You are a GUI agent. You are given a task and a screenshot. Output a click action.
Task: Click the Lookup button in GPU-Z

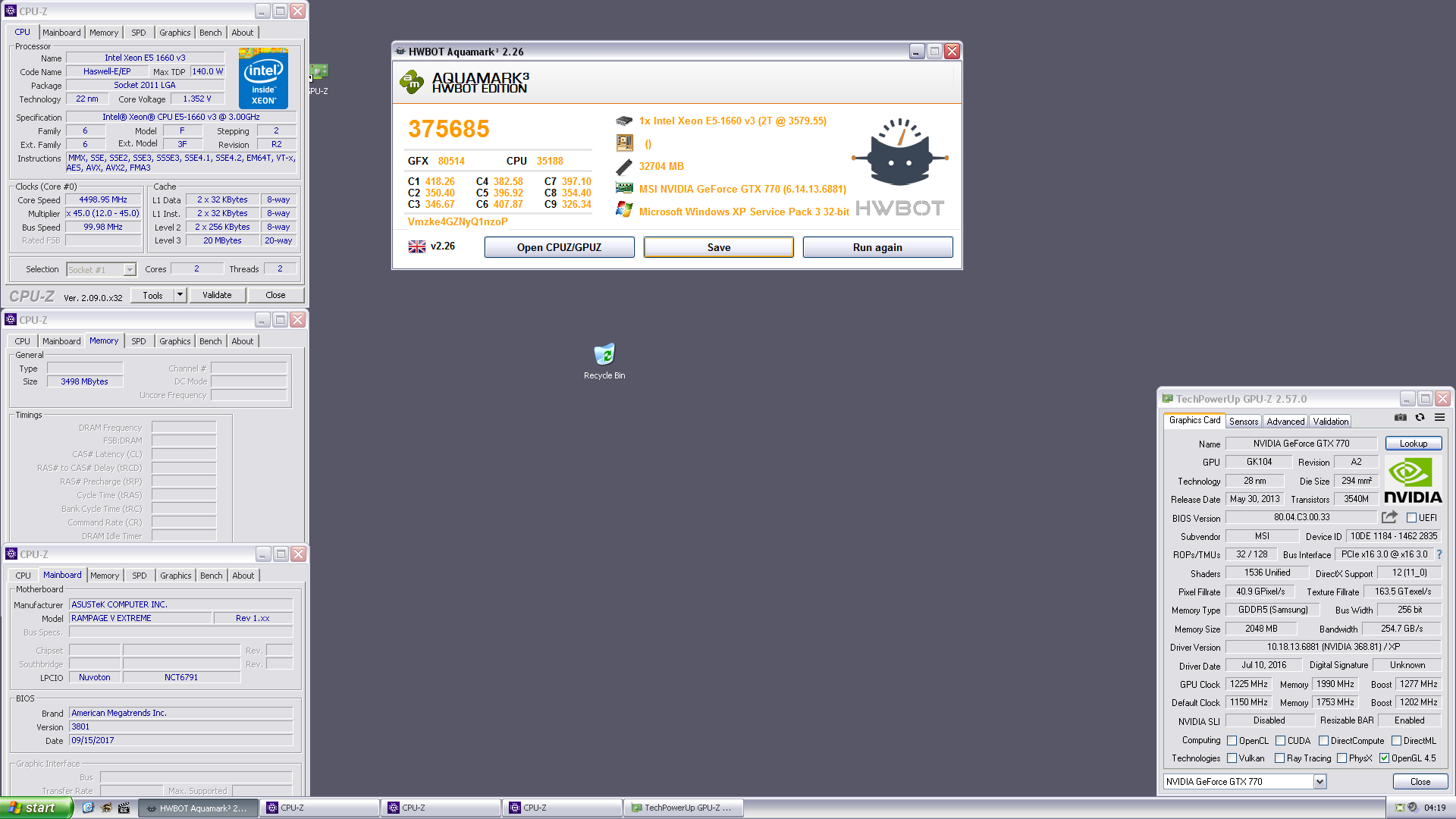click(x=1414, y=444)
